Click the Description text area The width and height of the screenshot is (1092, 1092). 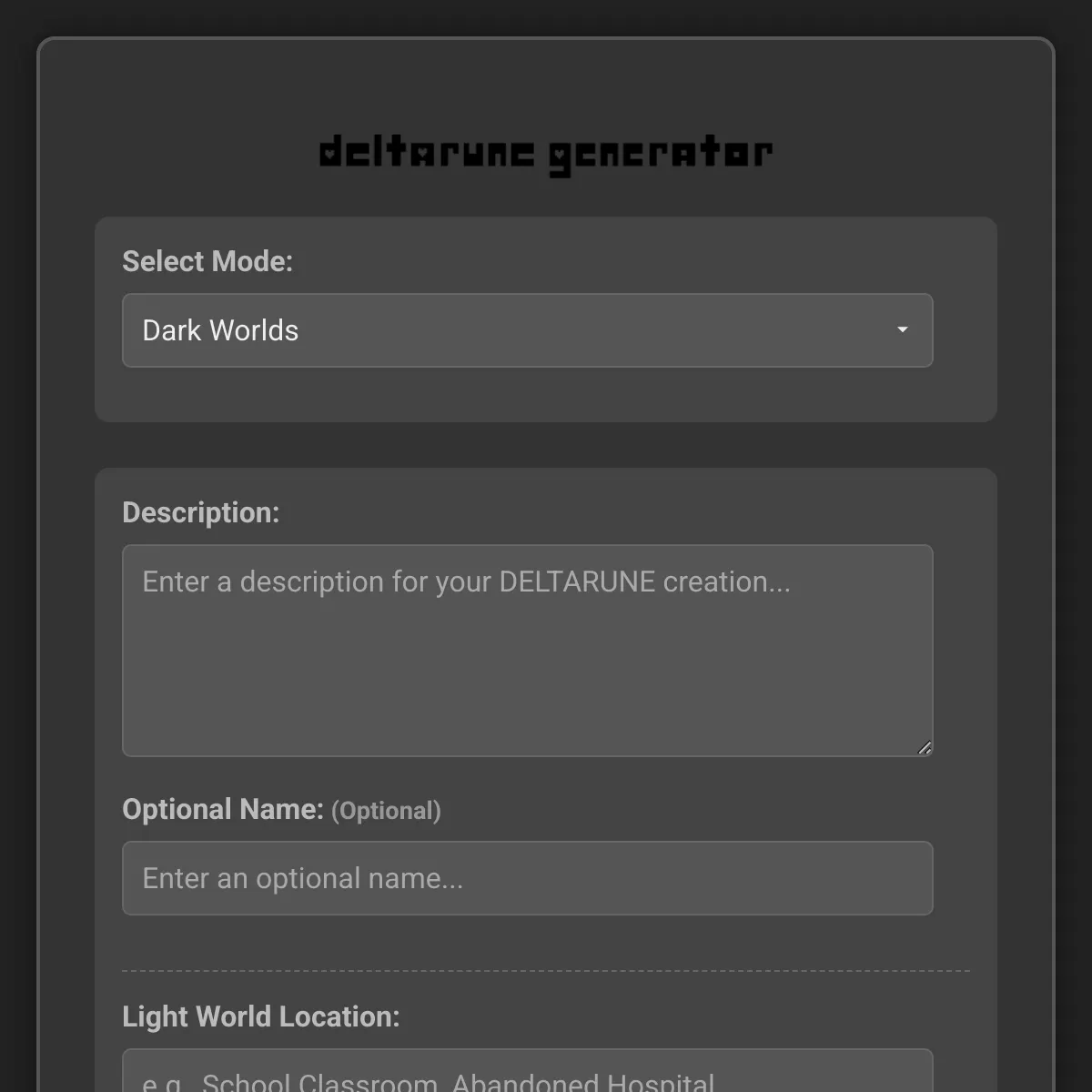[528, 651]
